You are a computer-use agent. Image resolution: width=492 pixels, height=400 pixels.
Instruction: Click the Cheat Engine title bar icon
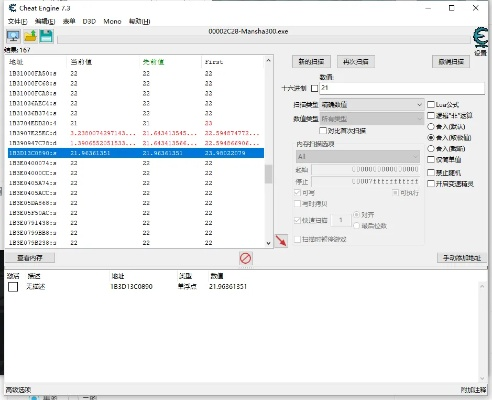pyautogui.click(x=12, y=8)
